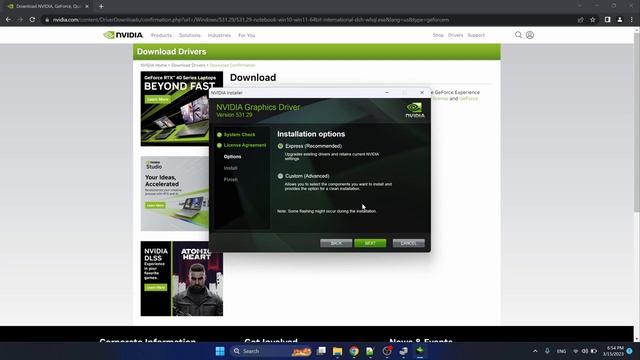Click the NVIDIA Home breadcrumb link
Image resolution: width=640 pixels, height=360 pixels.
(x=153, y=65)
